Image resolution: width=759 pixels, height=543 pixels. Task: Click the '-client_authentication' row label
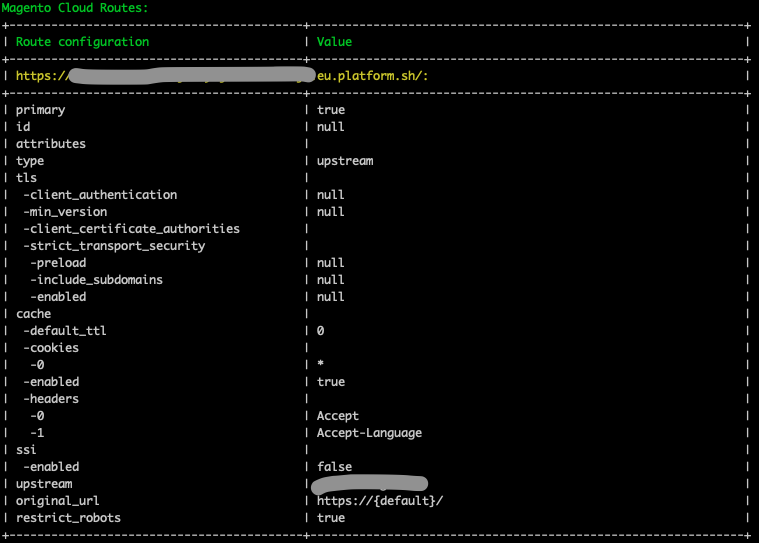tap(100, 195)
